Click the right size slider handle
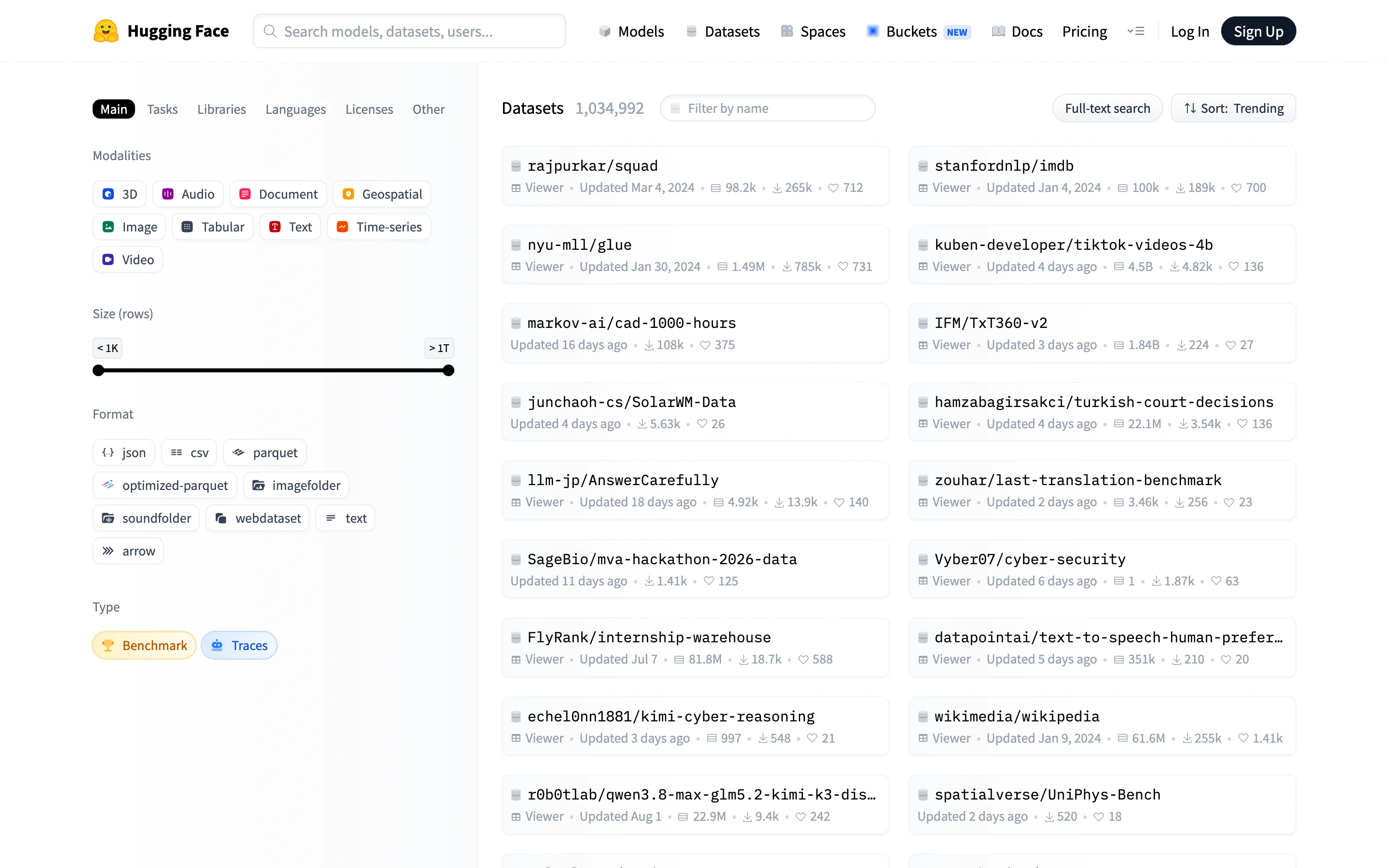 click(449, 370)
